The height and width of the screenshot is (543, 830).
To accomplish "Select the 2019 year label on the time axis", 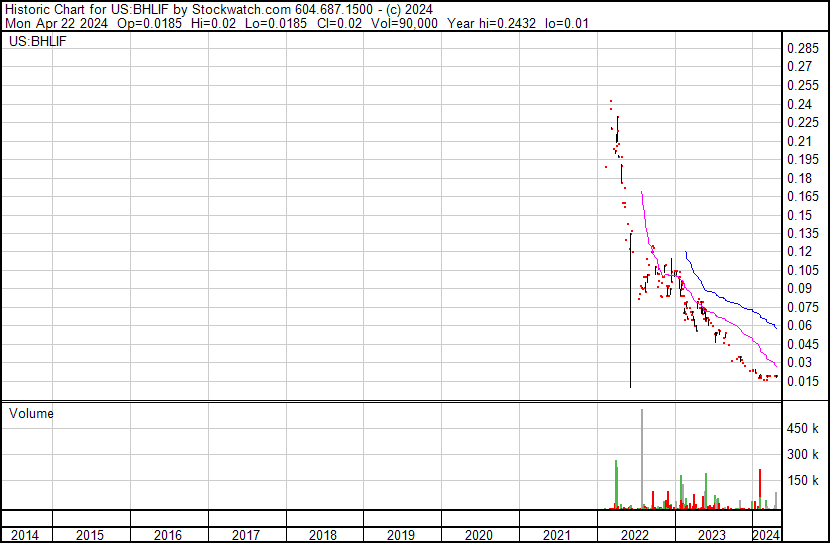I will tap(401, 535).
